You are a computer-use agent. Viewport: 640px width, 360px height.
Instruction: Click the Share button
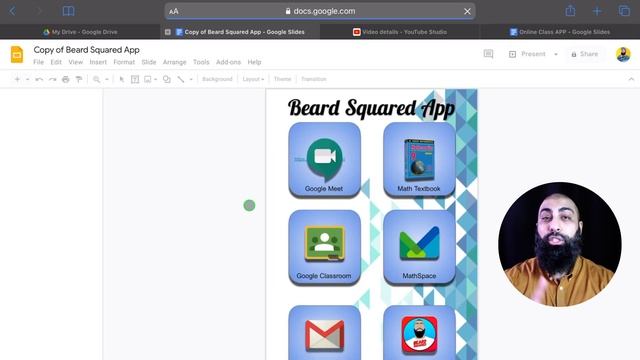[x=584, y=54]
